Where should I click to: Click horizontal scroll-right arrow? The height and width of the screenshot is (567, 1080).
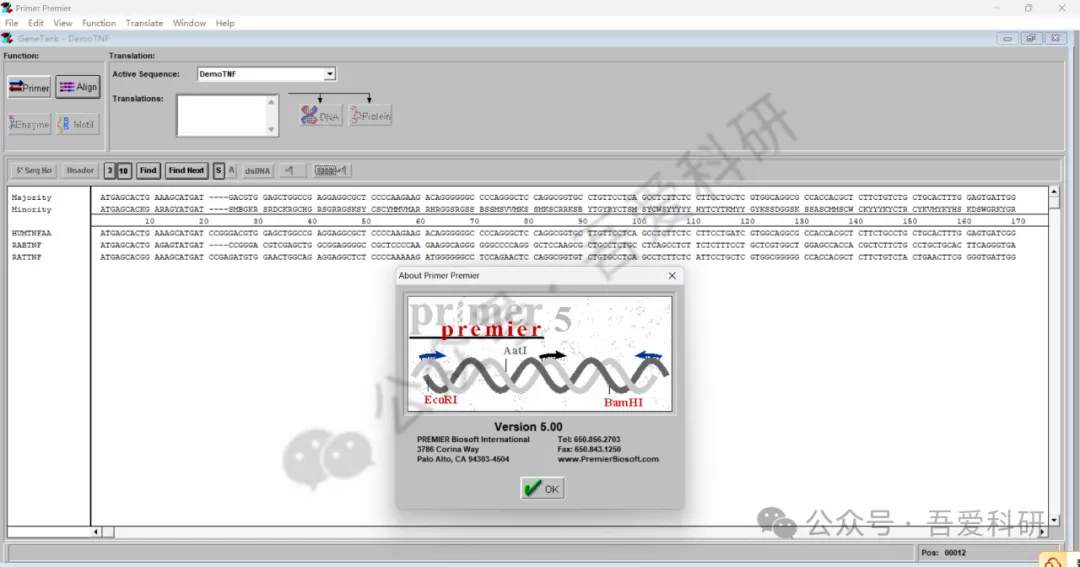[1043, 532]
